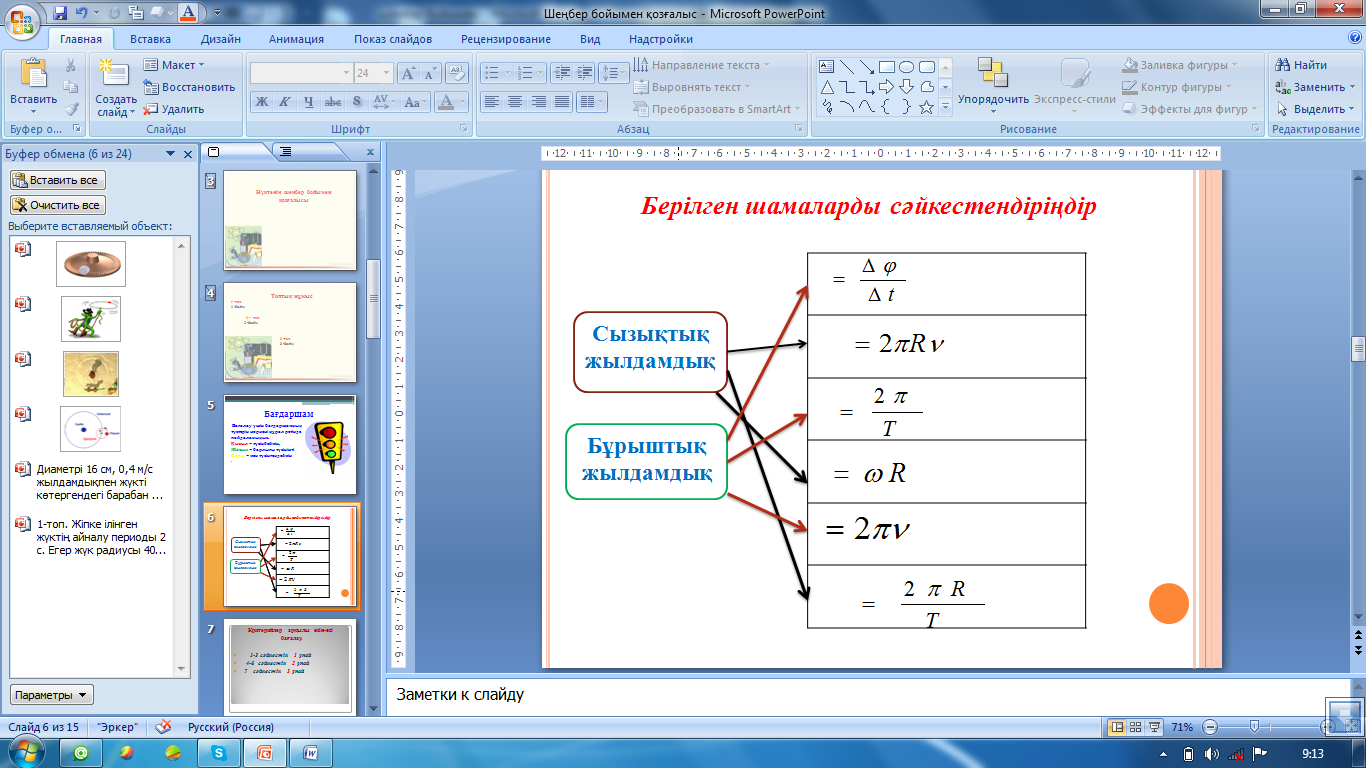Viewport: 1366px width, 768px height.
Task: Open the Рецензирование tab
Action: click(x=506, y=39)
